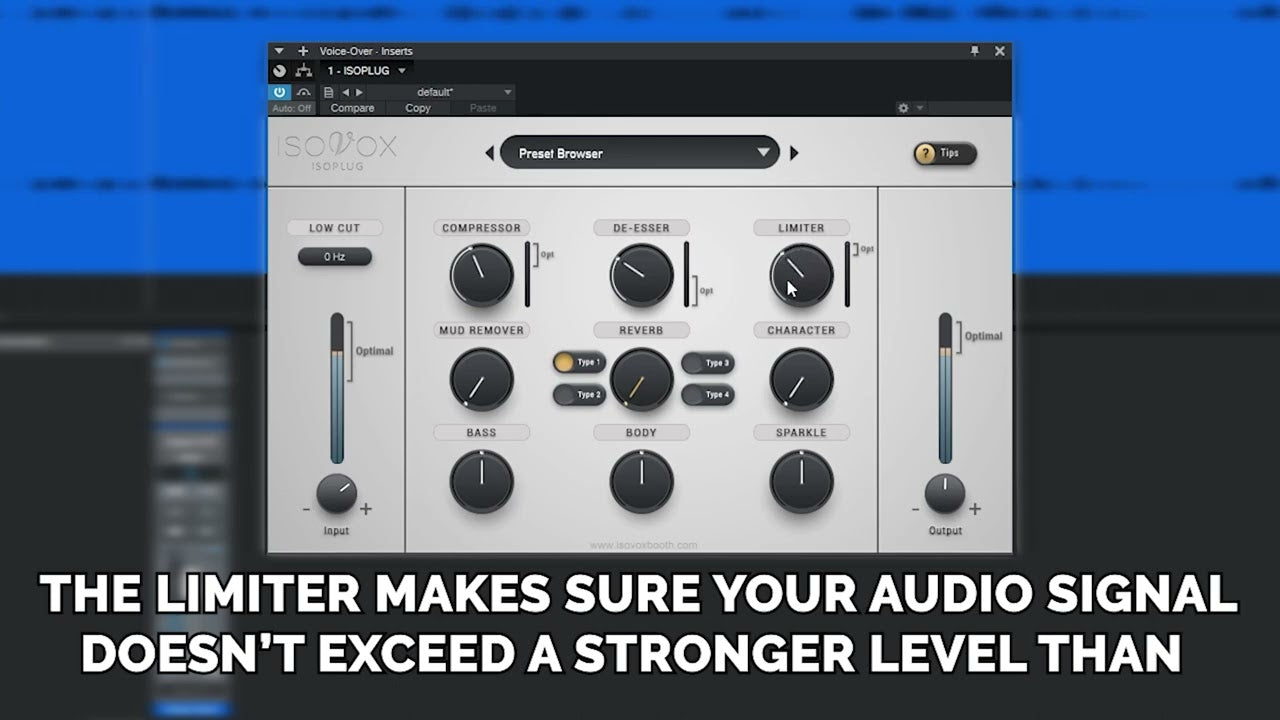
Task: Click the 0 Hz low cut field
Action: pyautogui.click(x=335, y=257)
